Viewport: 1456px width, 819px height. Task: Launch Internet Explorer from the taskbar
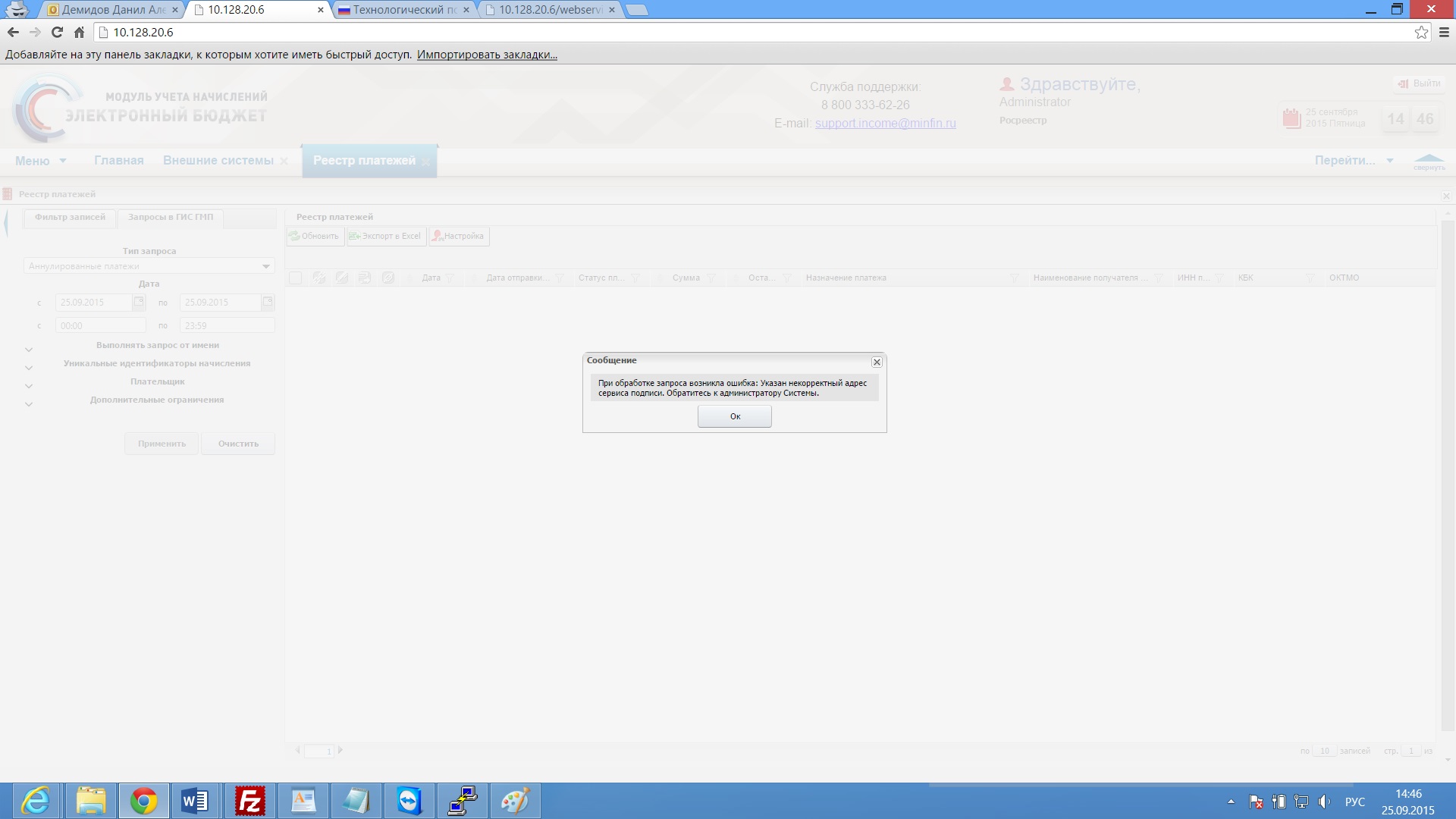tap(35, 801)
